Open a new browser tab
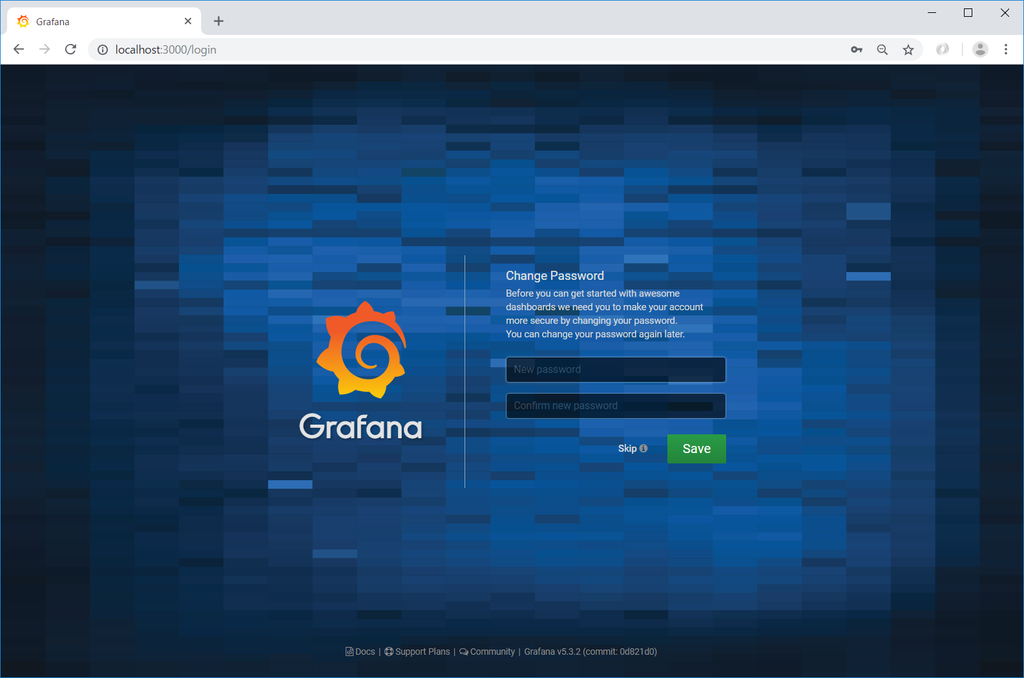Image resolution: width=1024 pixels, height=678 pixels. (218, 22)
